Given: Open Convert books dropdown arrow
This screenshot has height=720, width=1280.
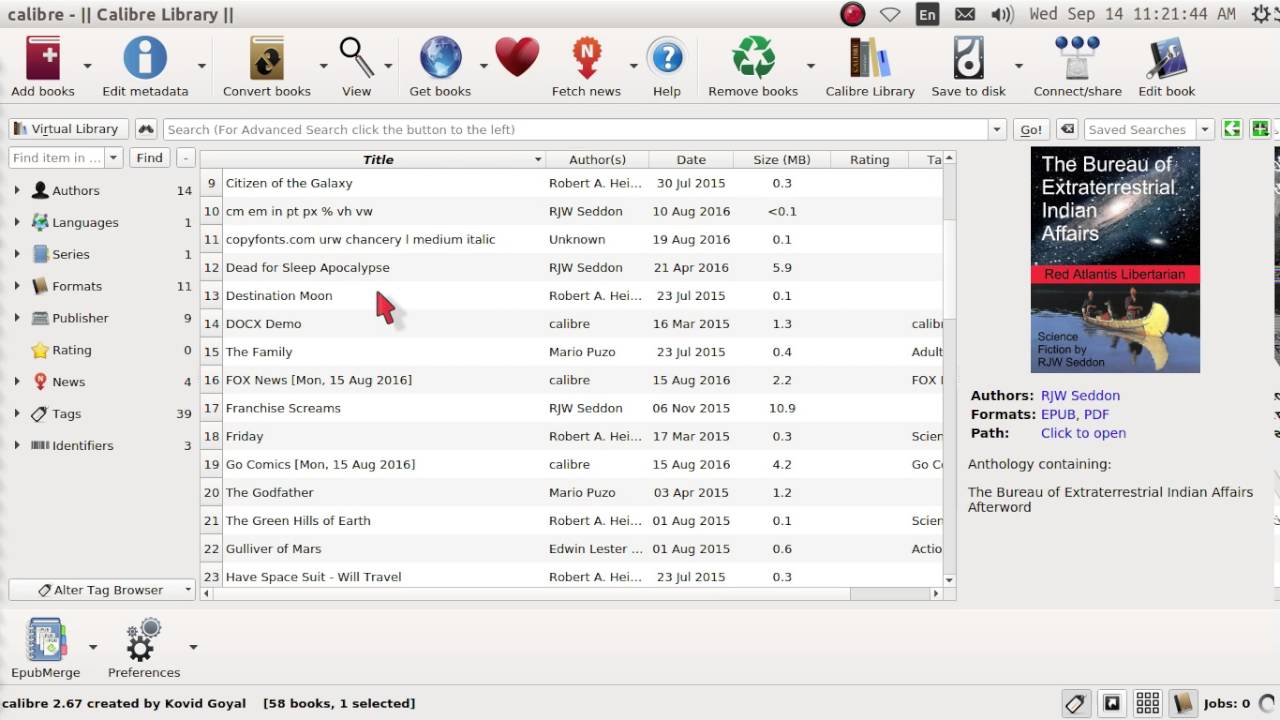Looking at the screenshot, I should [x=323, y=66].
